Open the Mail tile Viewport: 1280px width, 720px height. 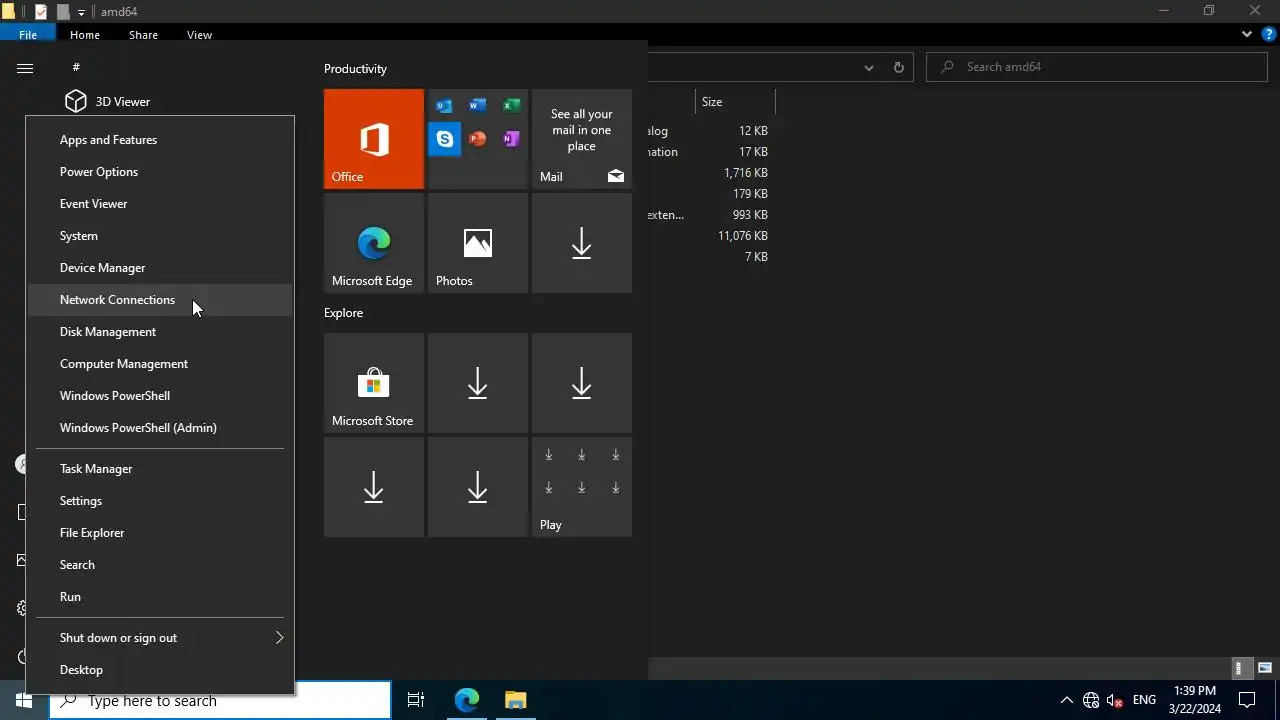pos(582,139)
